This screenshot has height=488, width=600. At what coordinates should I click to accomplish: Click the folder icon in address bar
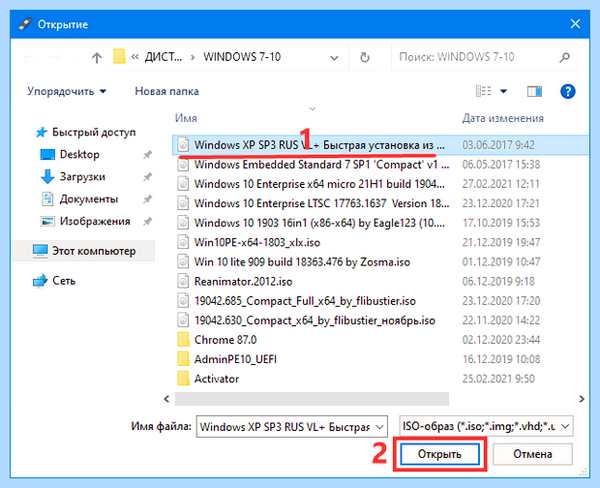click(x=119, y=57)
